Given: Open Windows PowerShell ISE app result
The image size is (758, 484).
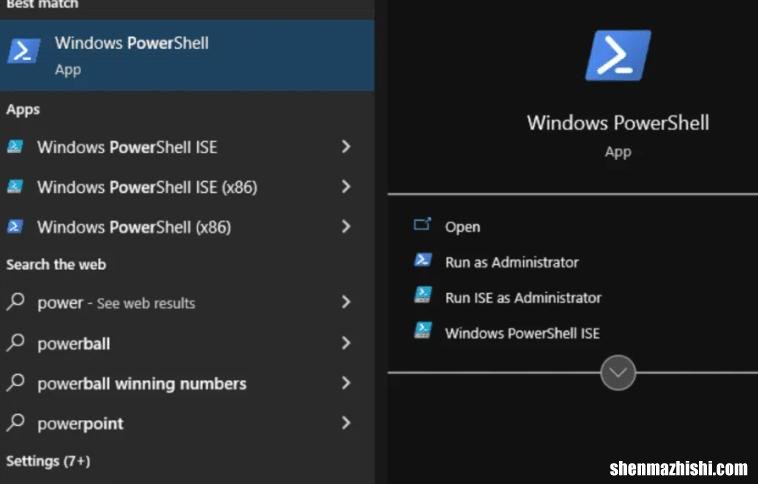Looking at the screenshot, I should (x=187, y=147).
